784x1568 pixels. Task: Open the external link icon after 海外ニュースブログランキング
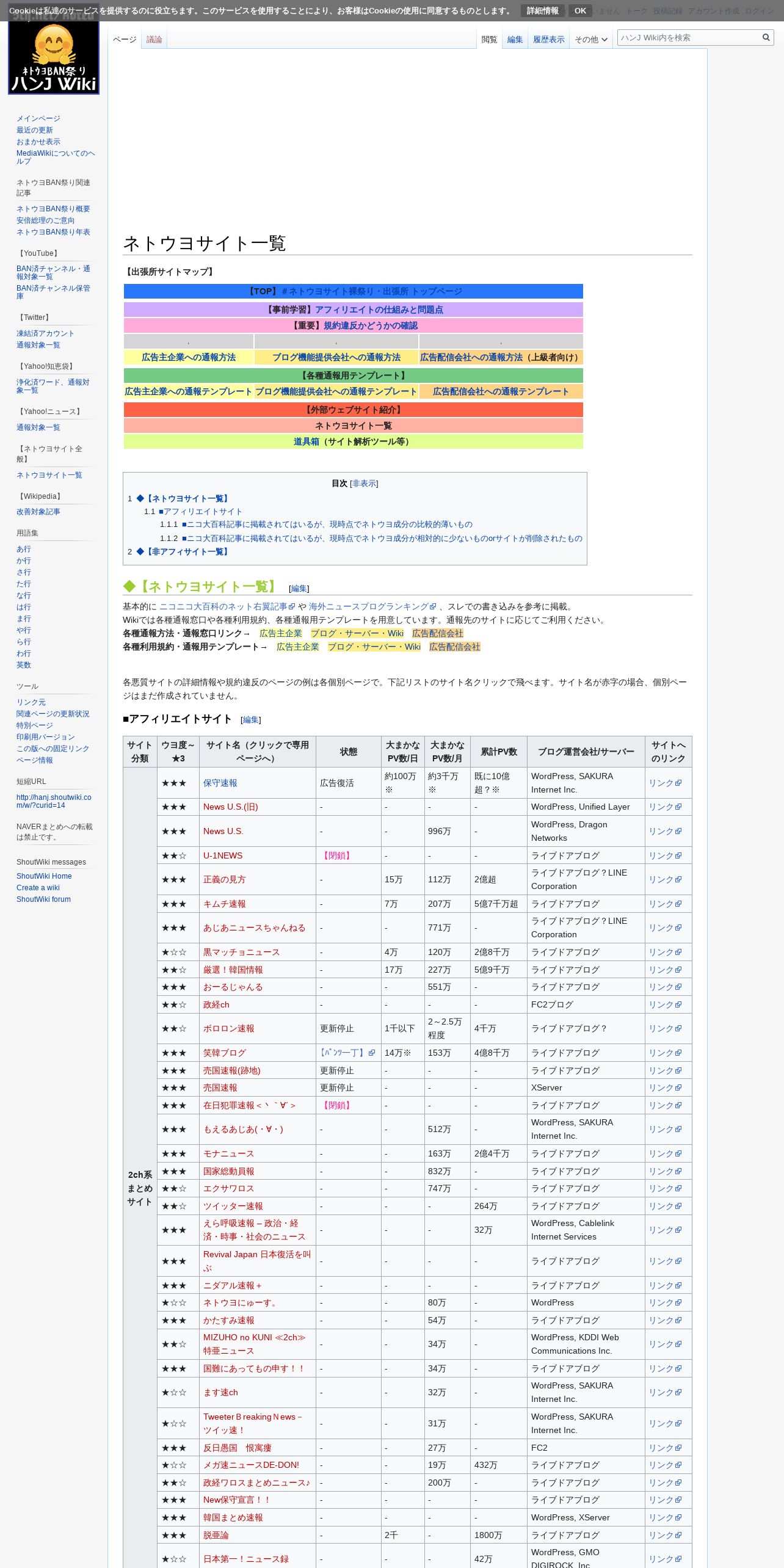pos(434,607)
